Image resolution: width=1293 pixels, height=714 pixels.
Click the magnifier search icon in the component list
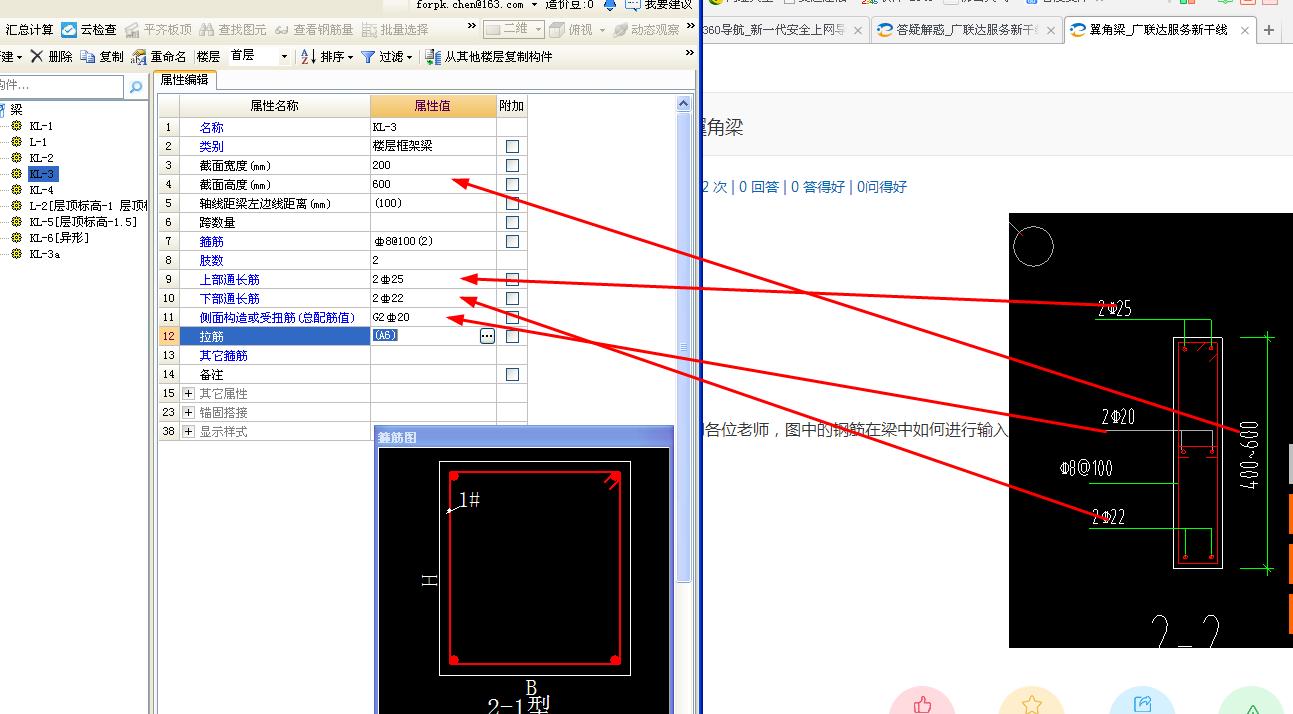coord(136,88)
